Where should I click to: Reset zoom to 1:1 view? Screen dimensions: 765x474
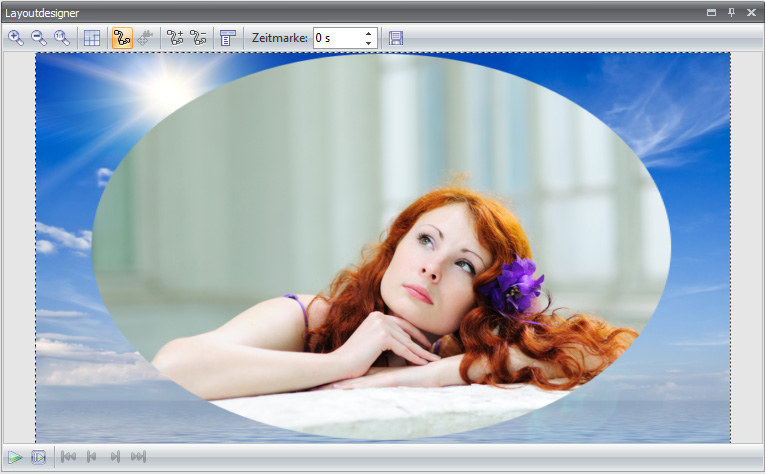click(x=62, y=38)
